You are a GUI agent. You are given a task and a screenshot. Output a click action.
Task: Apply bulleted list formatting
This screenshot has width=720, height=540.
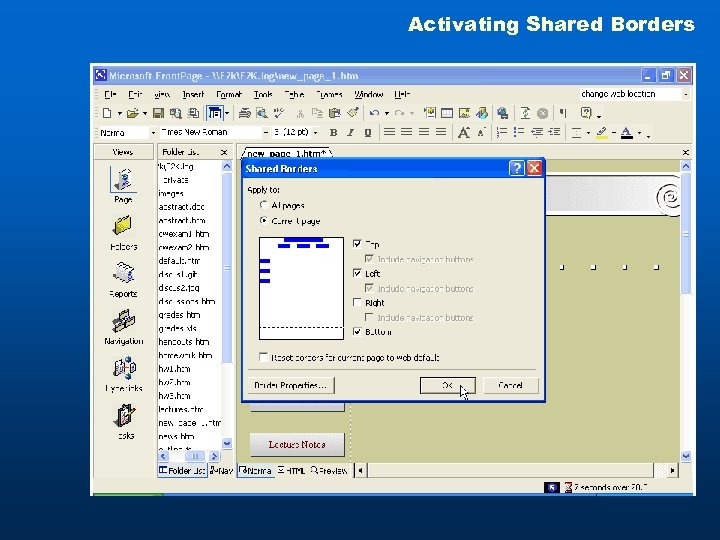pos(519,132)
